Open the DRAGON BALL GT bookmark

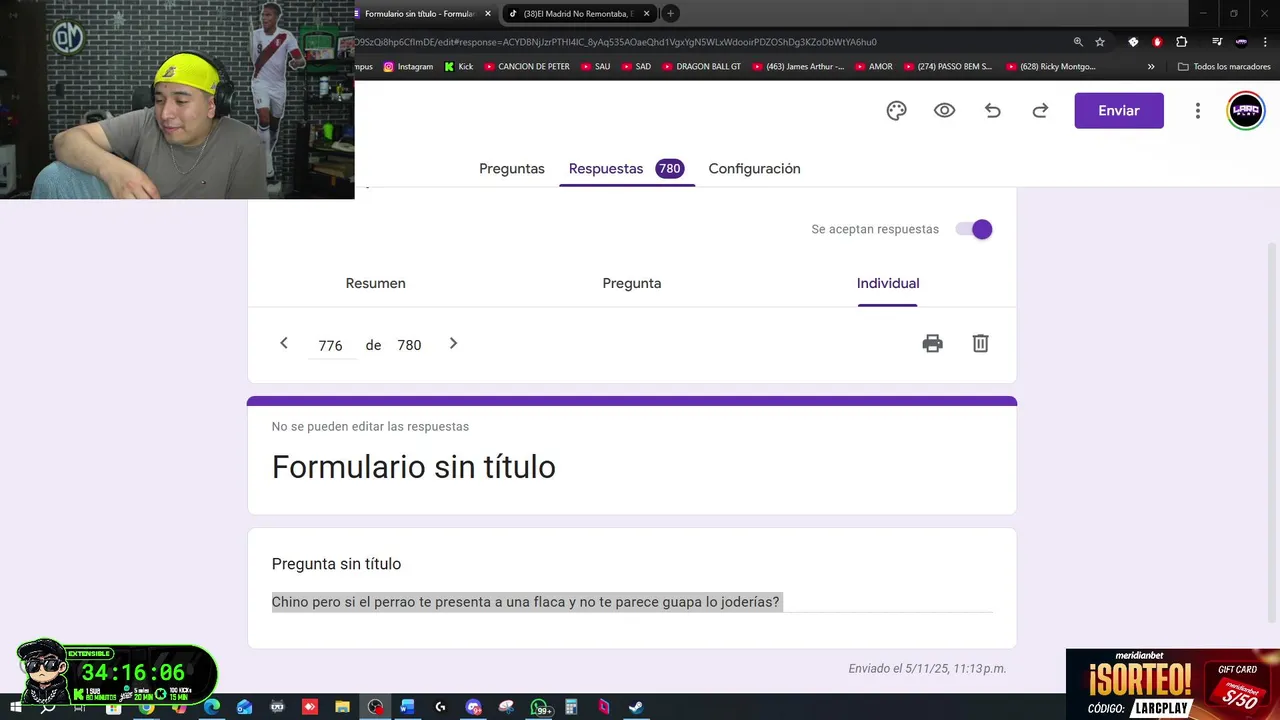coord(701,67)
